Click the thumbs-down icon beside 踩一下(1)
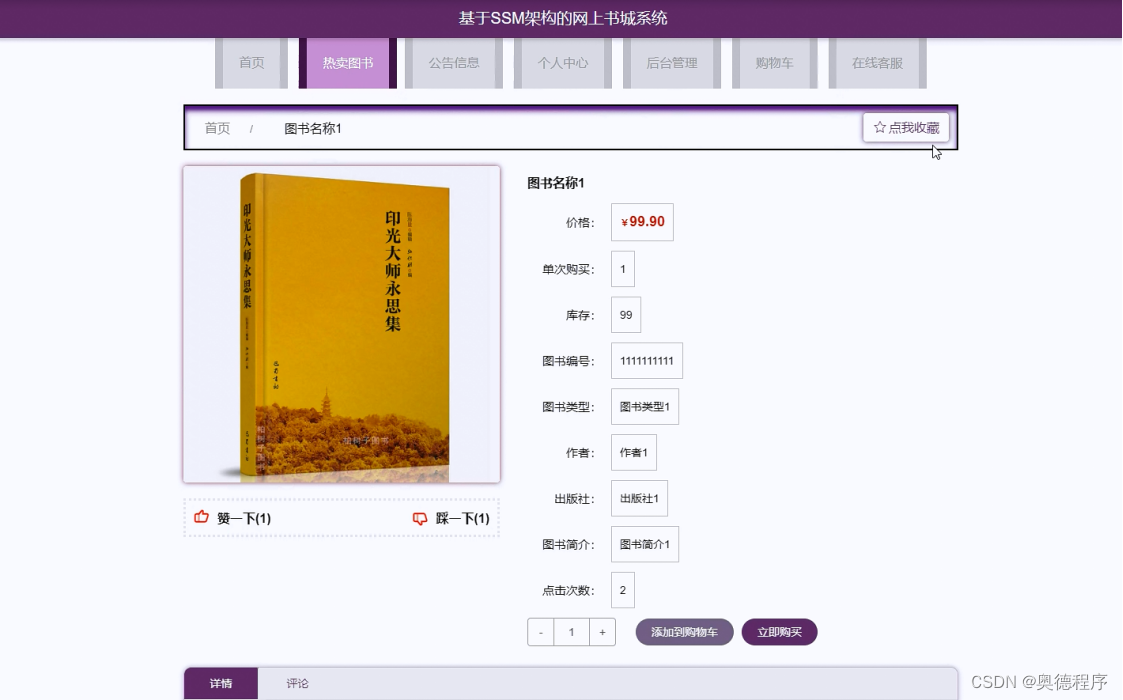The height and width of the screenshot is (700, 1123). (421, 517)
